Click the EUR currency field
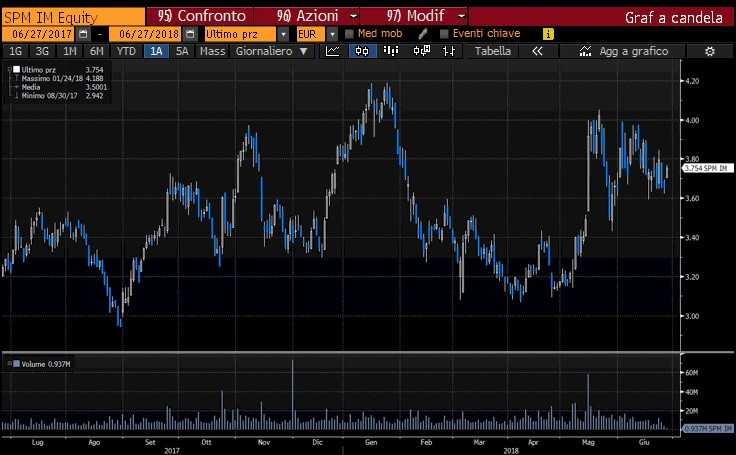 point(311,34)
